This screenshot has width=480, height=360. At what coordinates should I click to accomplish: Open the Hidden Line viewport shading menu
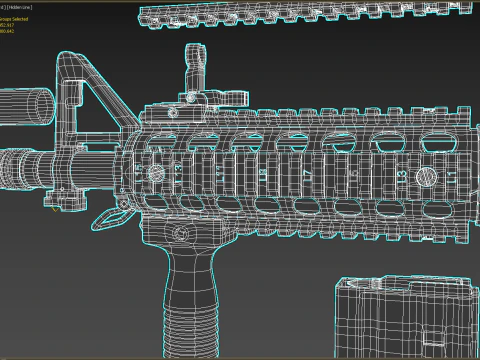click(20, 7)
